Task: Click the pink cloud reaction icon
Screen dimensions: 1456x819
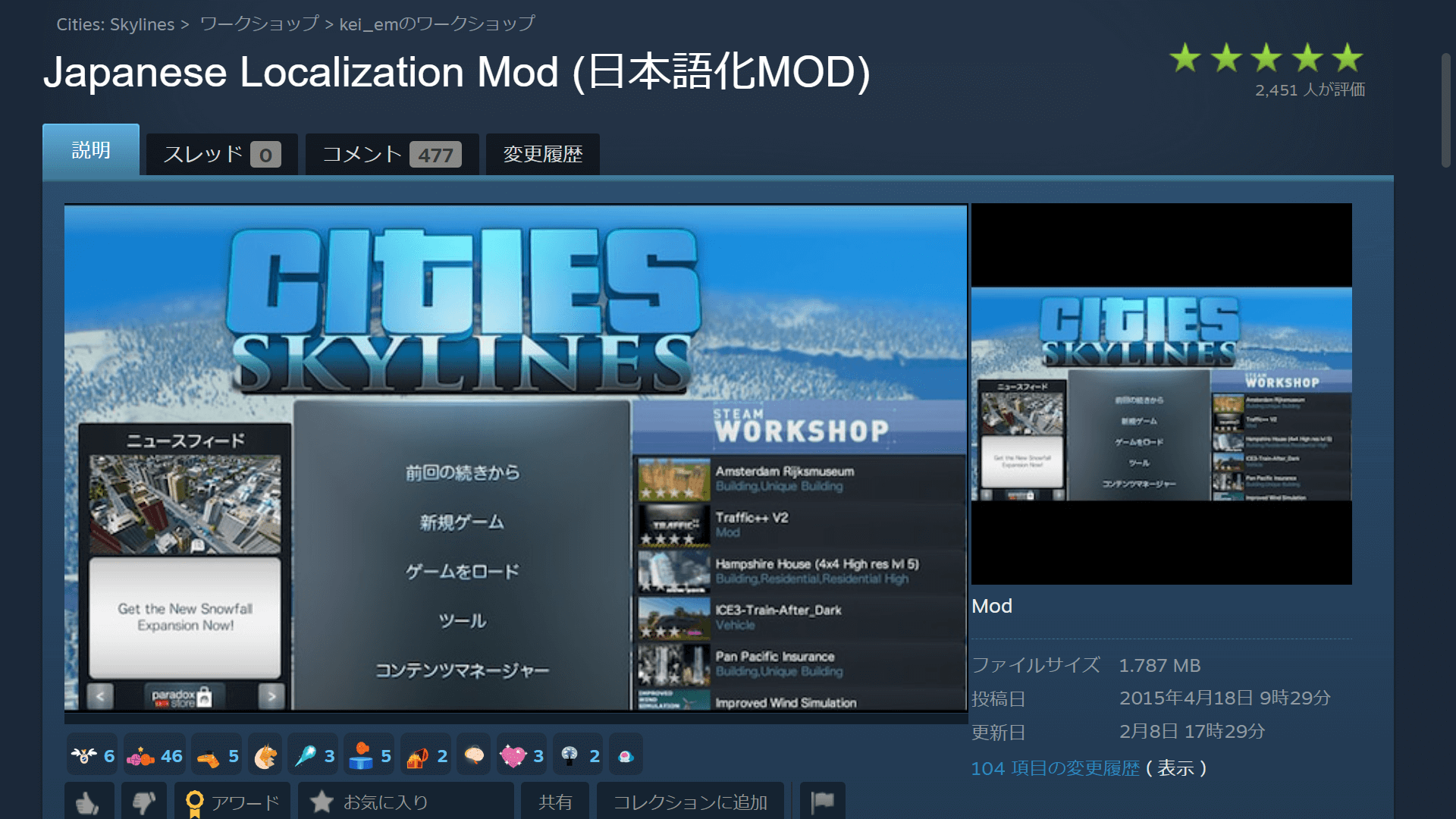Action: pyautogui.click(x=626, y=755)
